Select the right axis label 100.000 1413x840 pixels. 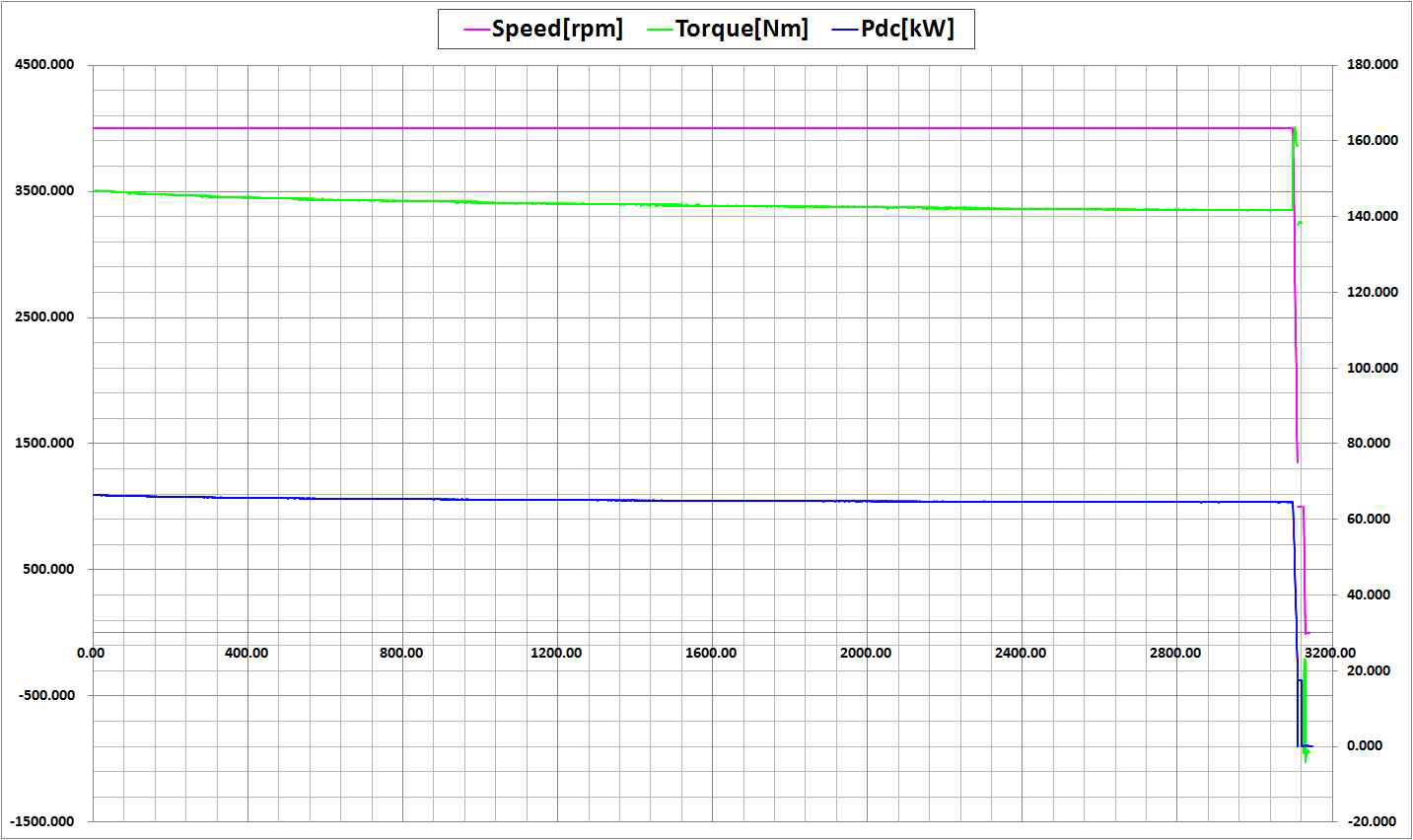[1373, 369]
